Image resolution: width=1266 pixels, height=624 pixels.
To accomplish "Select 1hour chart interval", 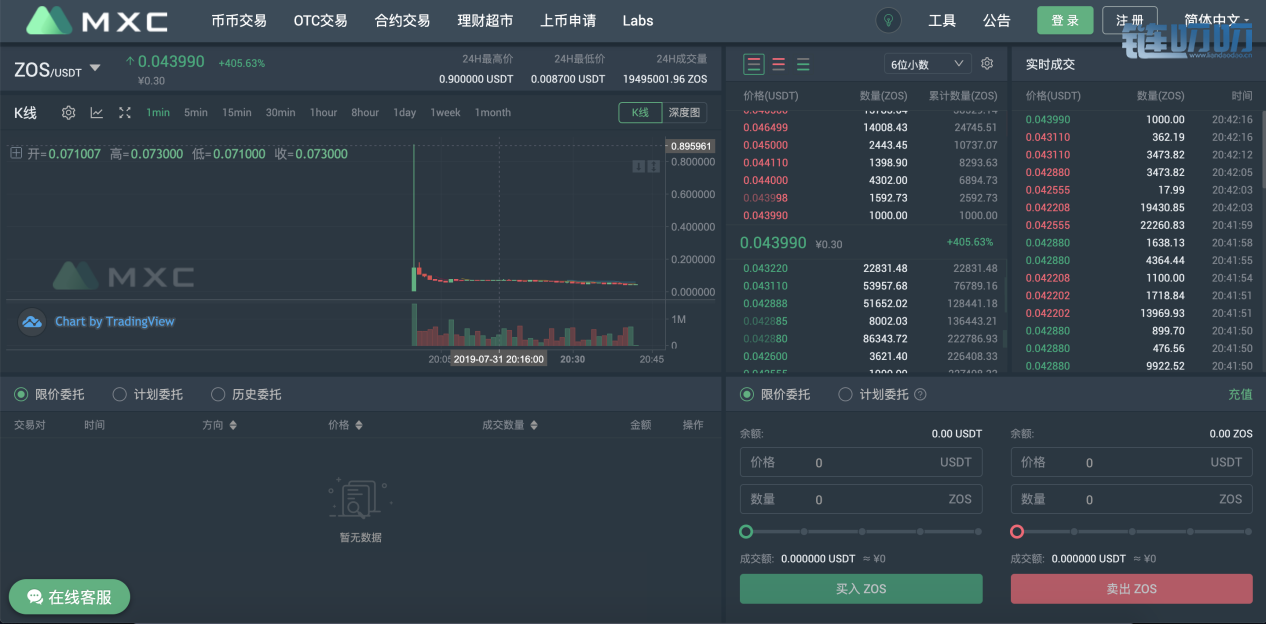I will tap(323, 113).
